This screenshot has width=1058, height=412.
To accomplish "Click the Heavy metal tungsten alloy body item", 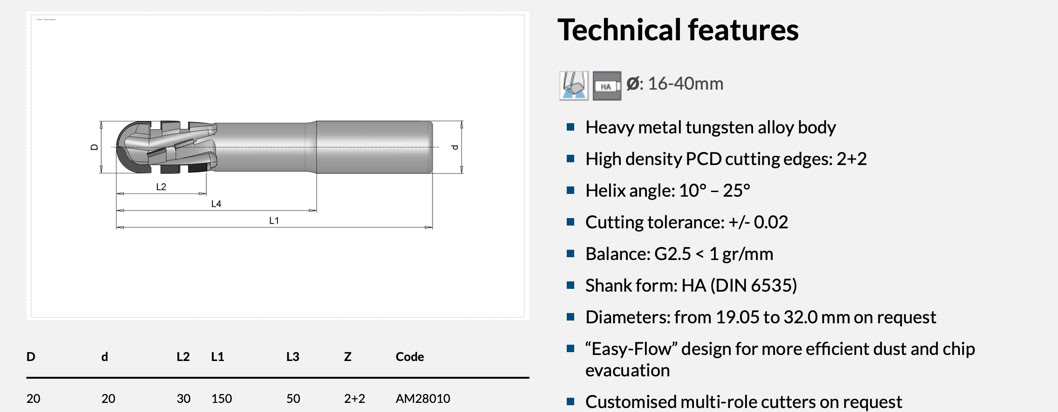I will click(710, 127).
